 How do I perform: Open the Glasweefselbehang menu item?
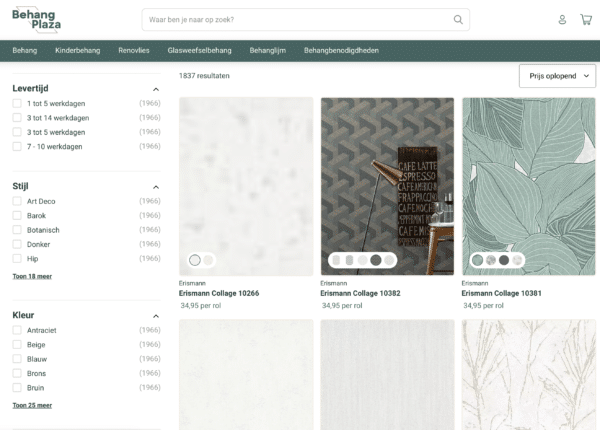point(199,50)
